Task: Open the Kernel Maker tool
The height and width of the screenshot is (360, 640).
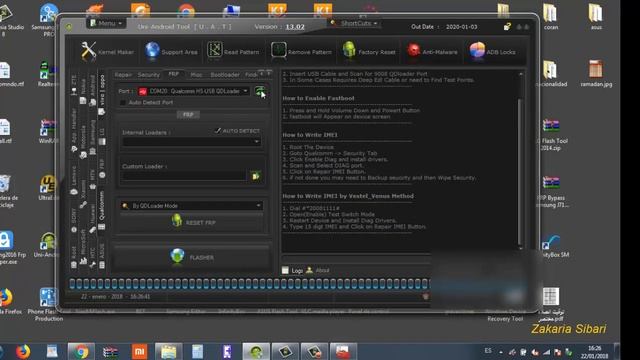Action: click(107, 51)
